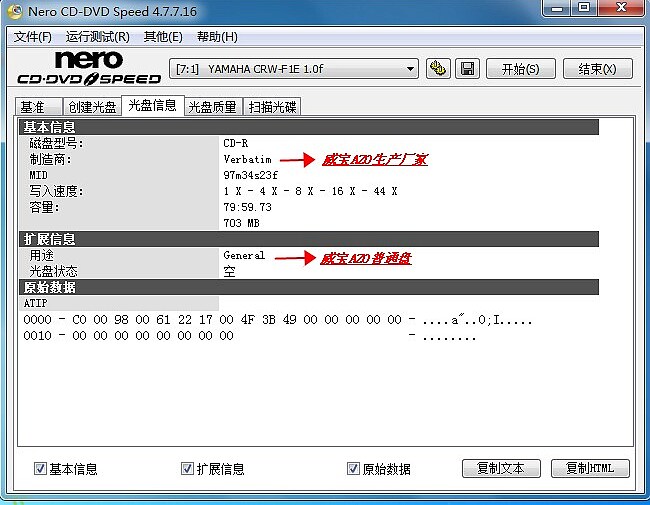Switch to the 扫描光碟 tab
Image resolution: width=650 pixels, height=505 pixels.
[272, 107]
